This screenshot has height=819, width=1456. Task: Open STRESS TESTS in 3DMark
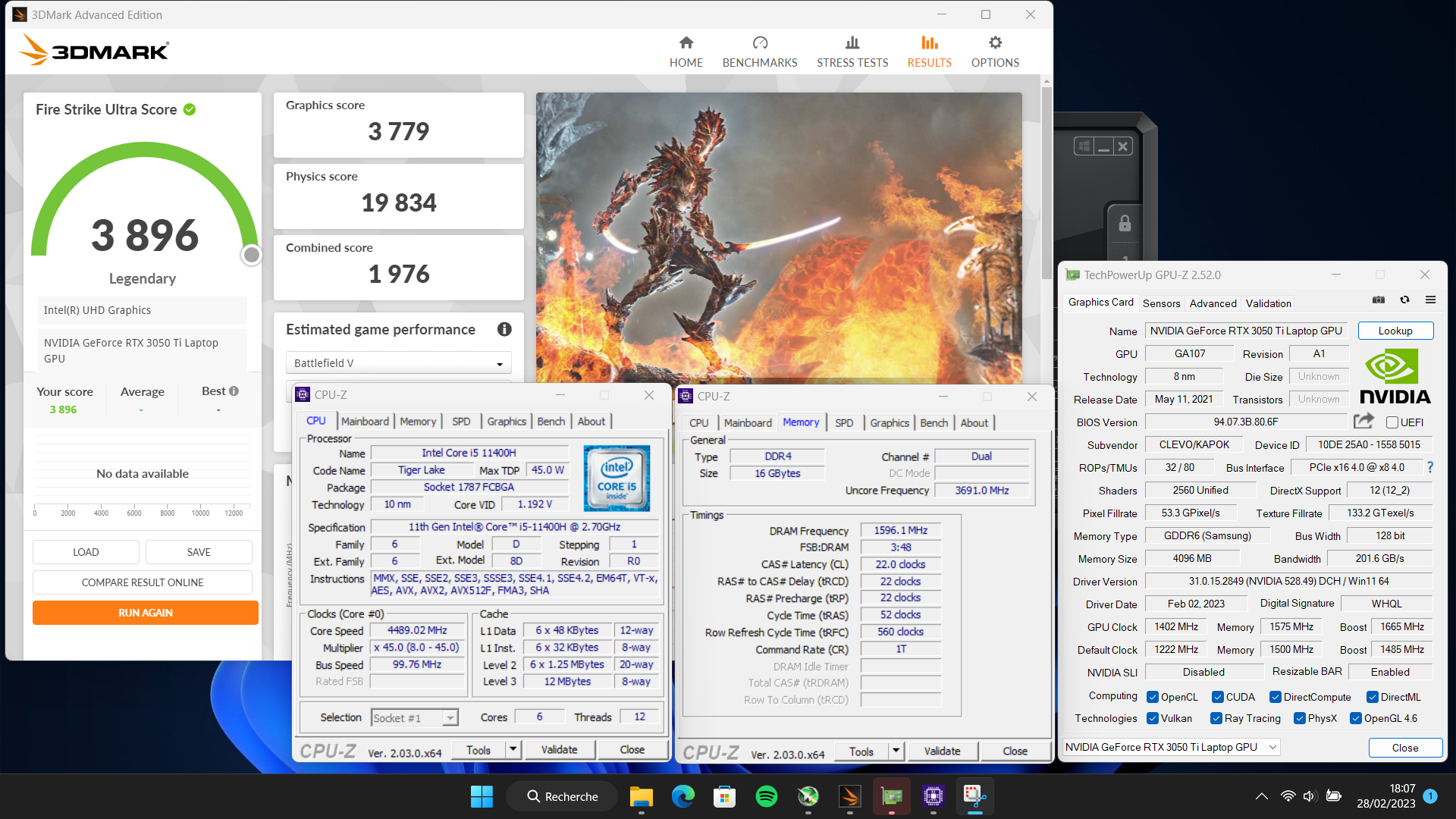tap(852, 52)
